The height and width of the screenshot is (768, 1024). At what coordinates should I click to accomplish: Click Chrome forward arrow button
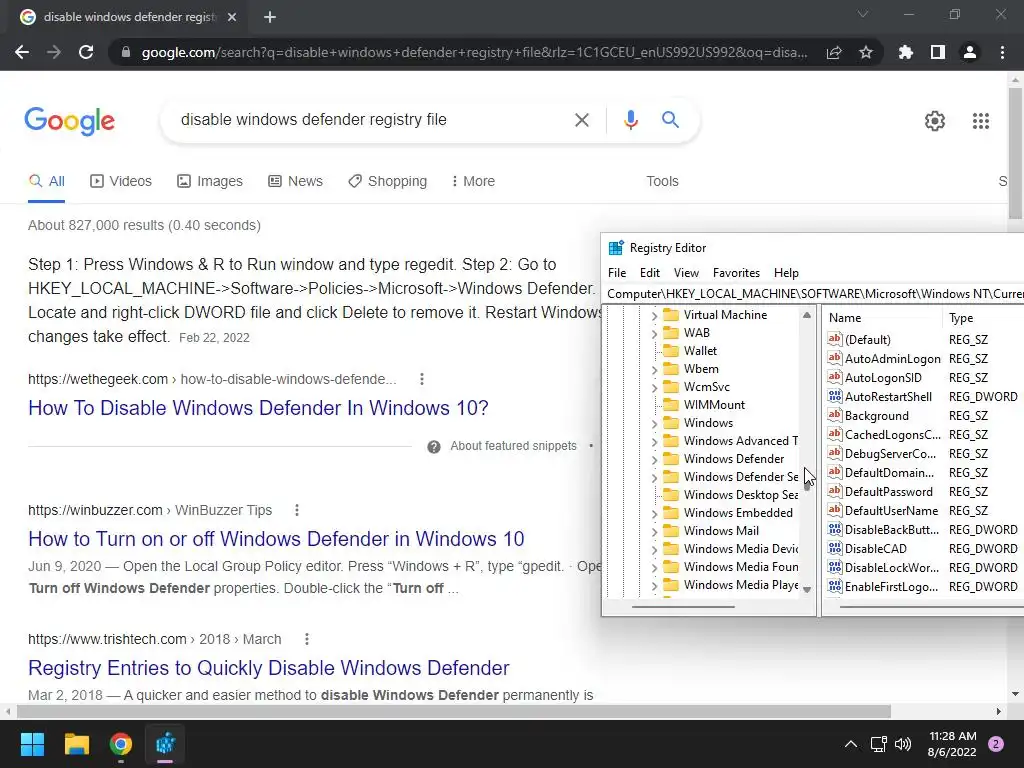(x=54, y=52)
